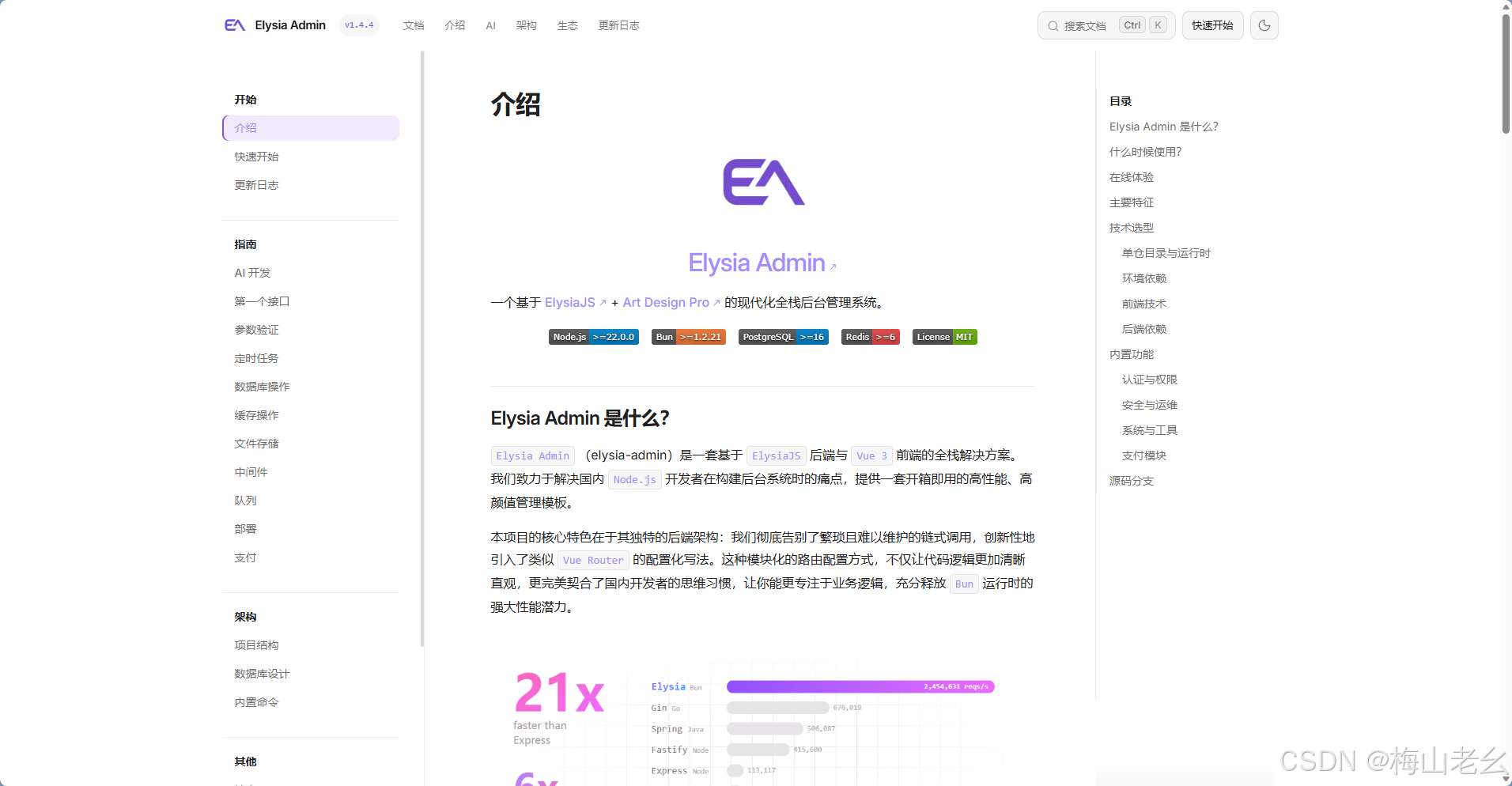Open 数据库操作 sidebar page
Viewport: 1512px width, 786px height.
[x=262, y=387]
